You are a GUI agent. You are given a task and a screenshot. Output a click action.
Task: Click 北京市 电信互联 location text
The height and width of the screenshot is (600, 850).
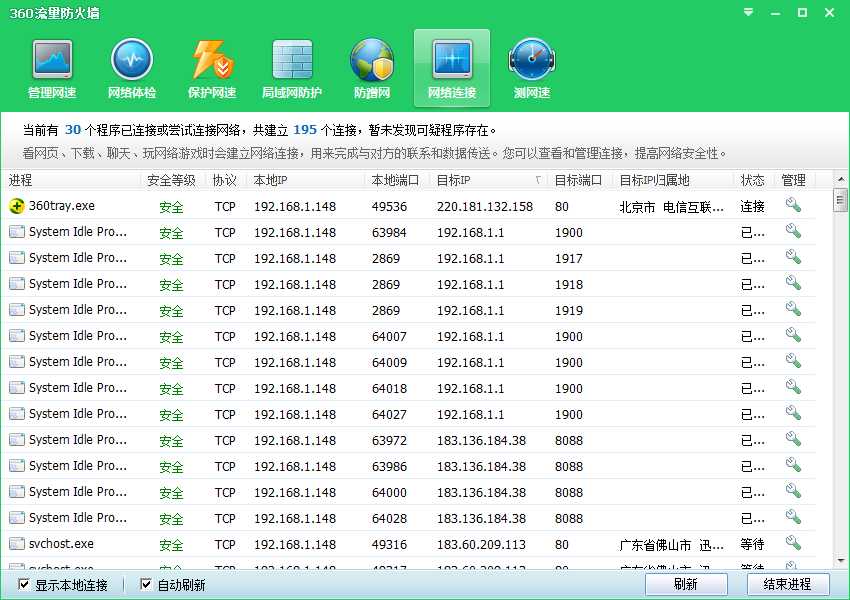[671, 207]
